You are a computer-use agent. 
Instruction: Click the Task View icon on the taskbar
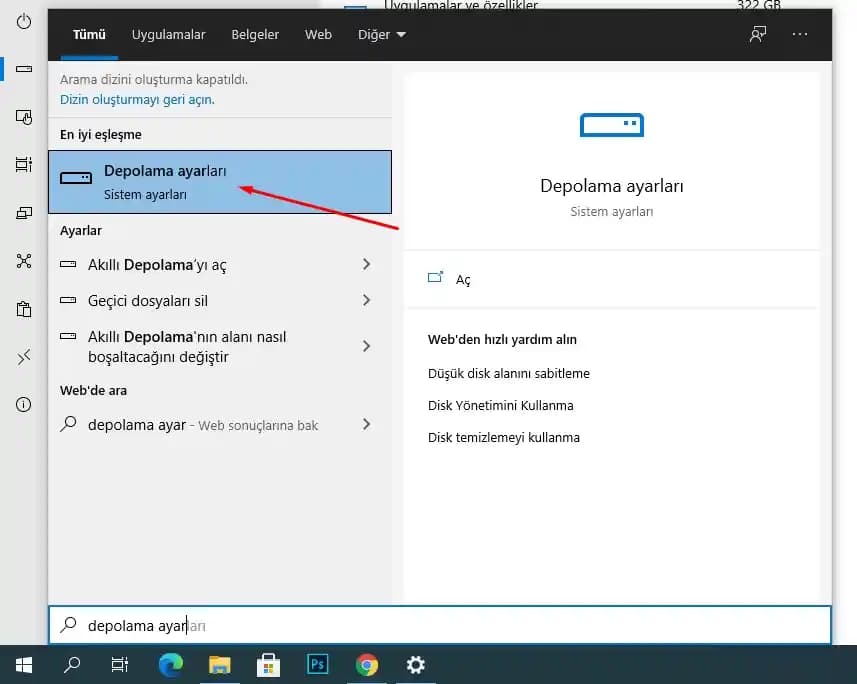pyautogui.click(x=120, y=663)
